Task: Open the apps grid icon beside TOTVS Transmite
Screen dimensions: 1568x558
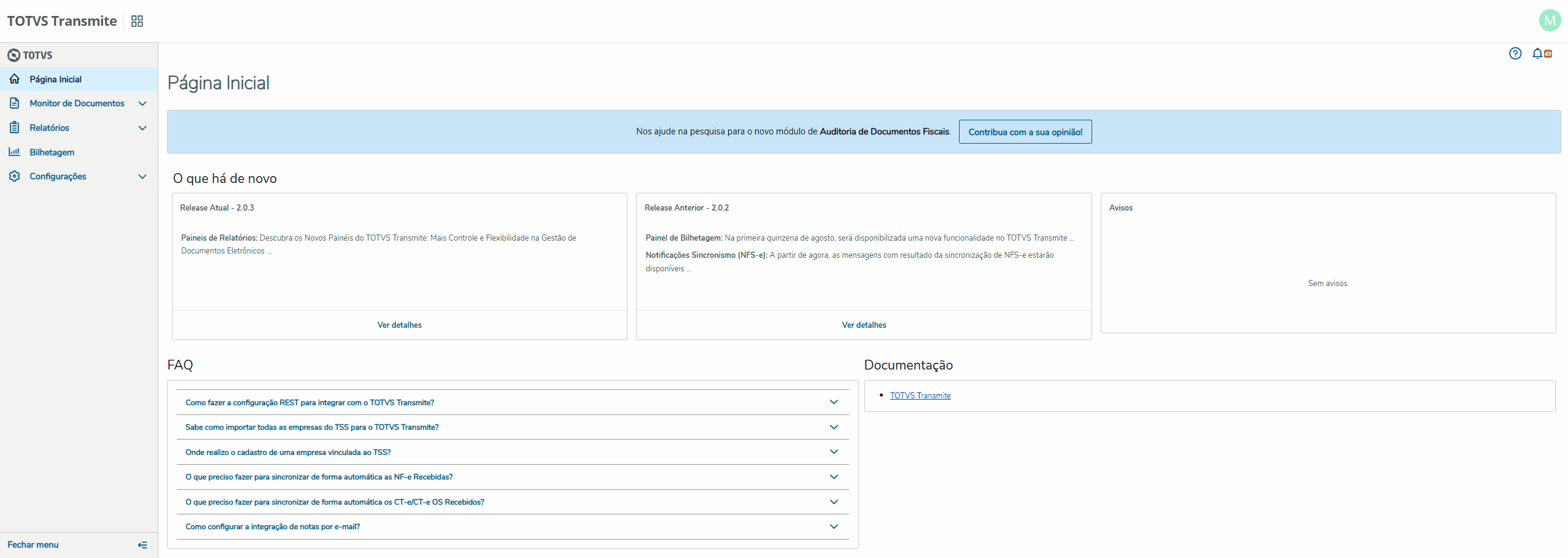Action: [137, 21]
